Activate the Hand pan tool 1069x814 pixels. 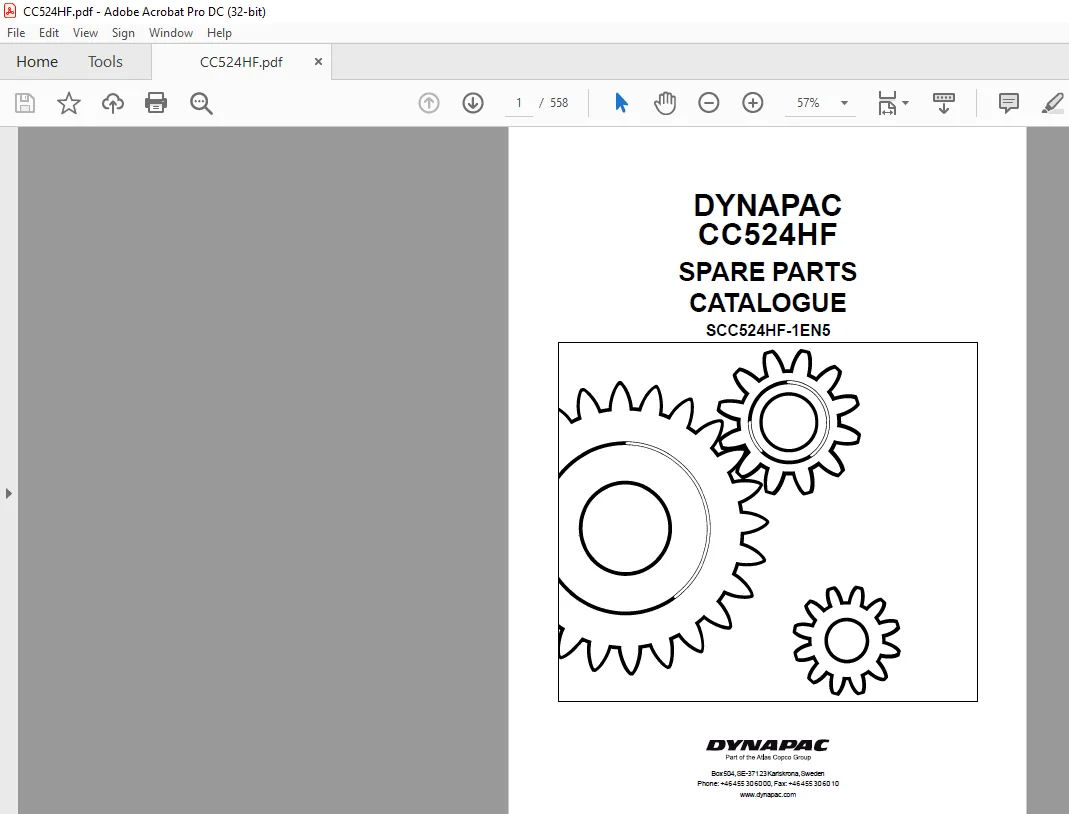pos(665,103)
